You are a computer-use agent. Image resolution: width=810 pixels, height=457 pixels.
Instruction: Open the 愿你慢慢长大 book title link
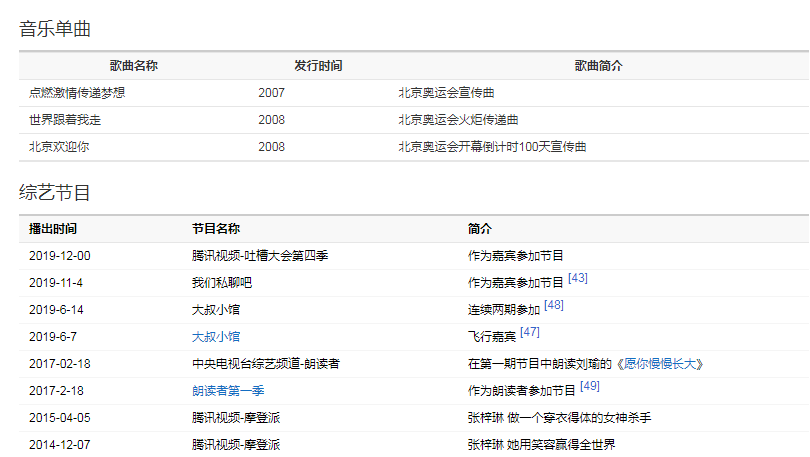click(661, 364)
